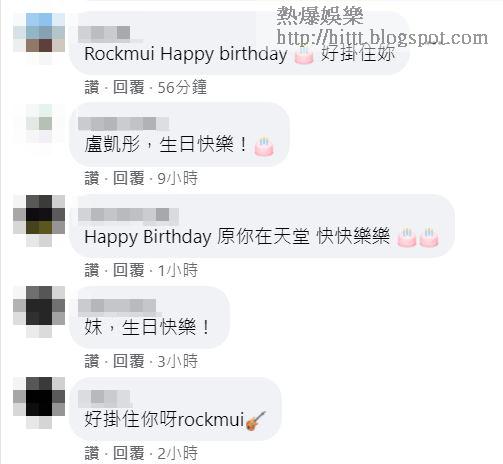The width and height of the screenshot is (503, 464).
Task: Reply to the Happy Birthday 天堂 comment
Action: point(128,270)
